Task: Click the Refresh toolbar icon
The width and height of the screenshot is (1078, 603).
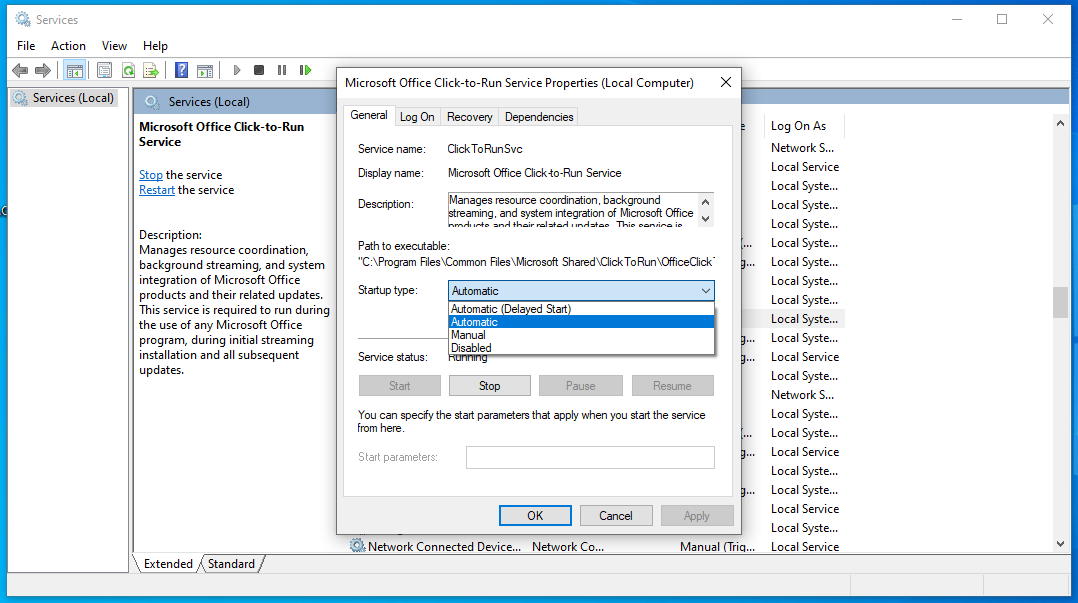Action: coord(128,70)
